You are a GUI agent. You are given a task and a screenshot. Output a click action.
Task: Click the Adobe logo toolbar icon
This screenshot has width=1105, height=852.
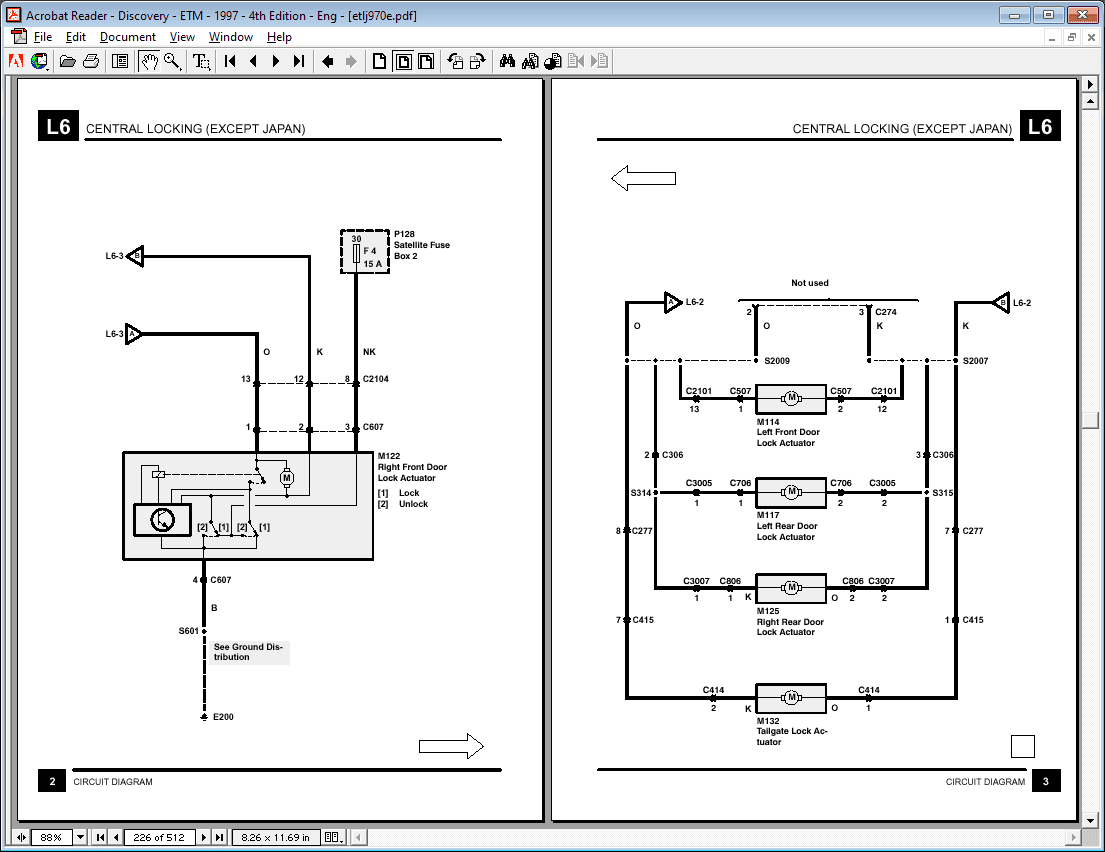(x=16, y=61)
